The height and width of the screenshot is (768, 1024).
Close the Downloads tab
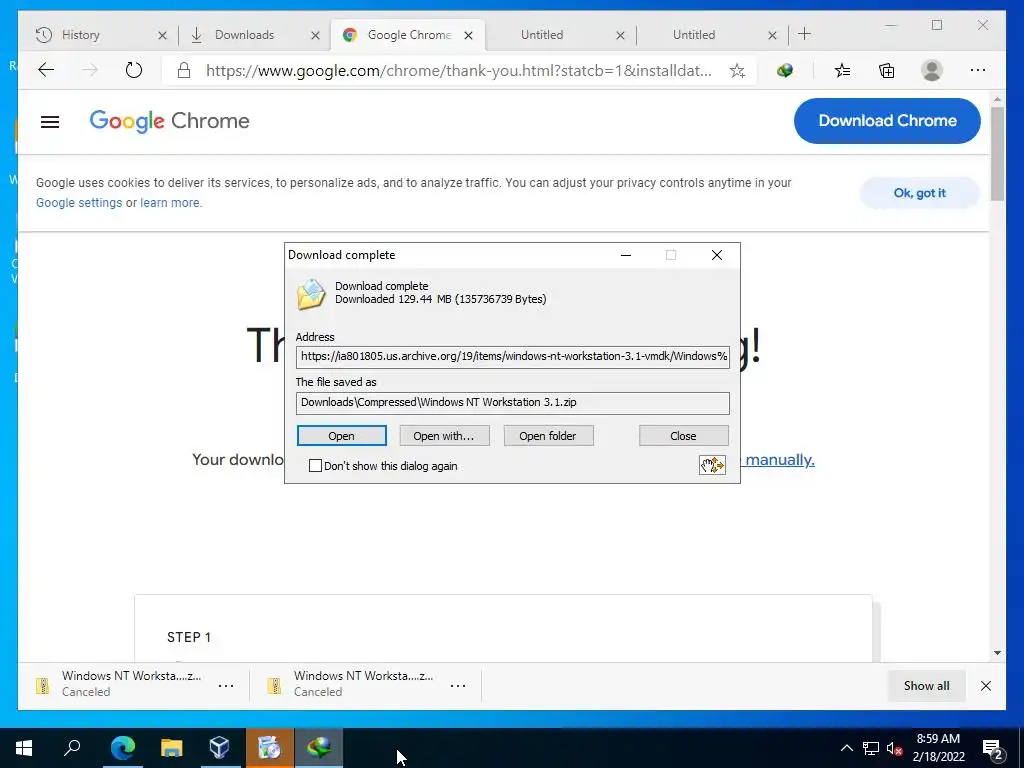[x=315, y=35]
